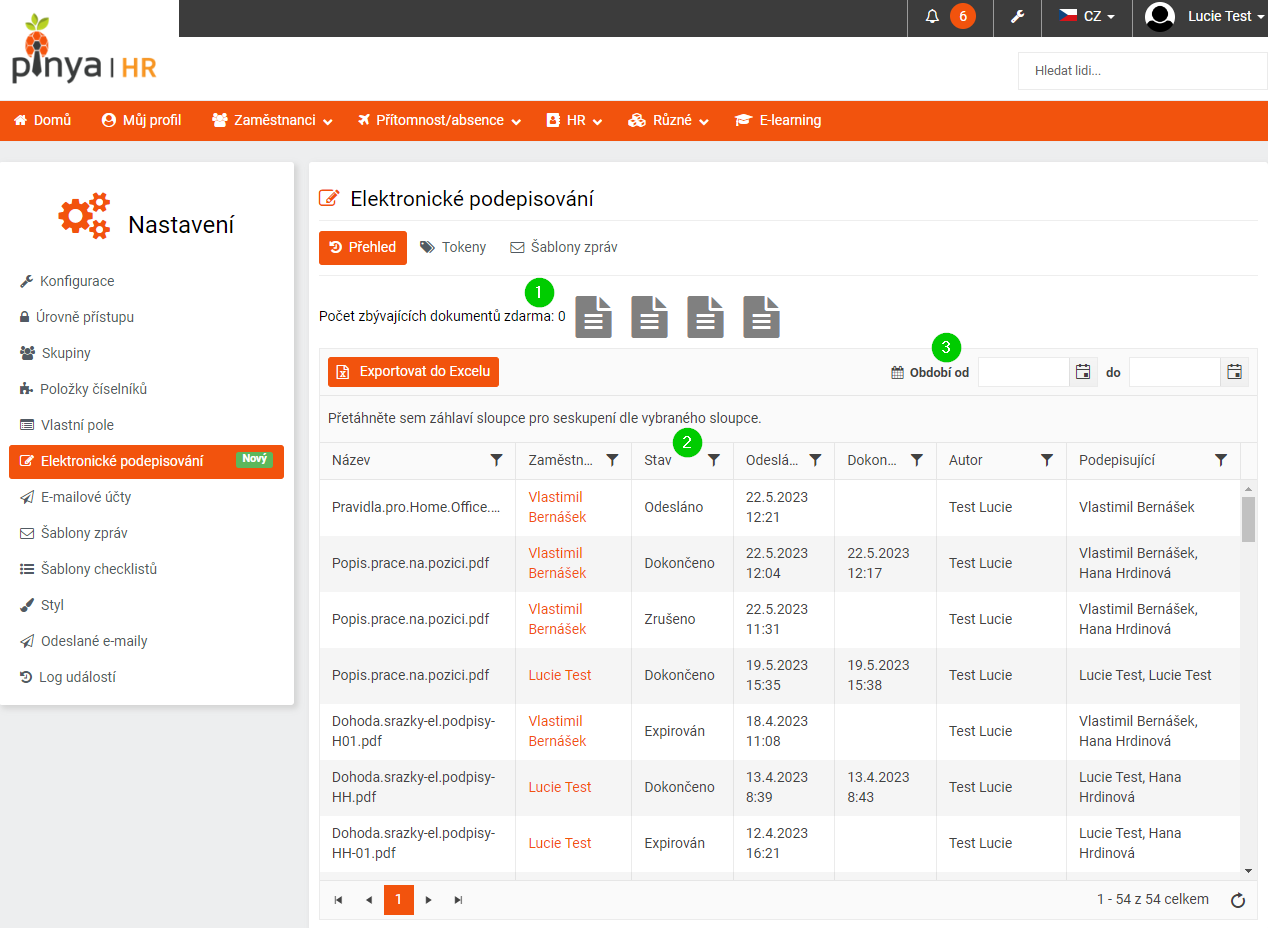This screenshot has width=1268, height=928.
Task: Click the 'do' date input field
Action: pos(1174,372)
